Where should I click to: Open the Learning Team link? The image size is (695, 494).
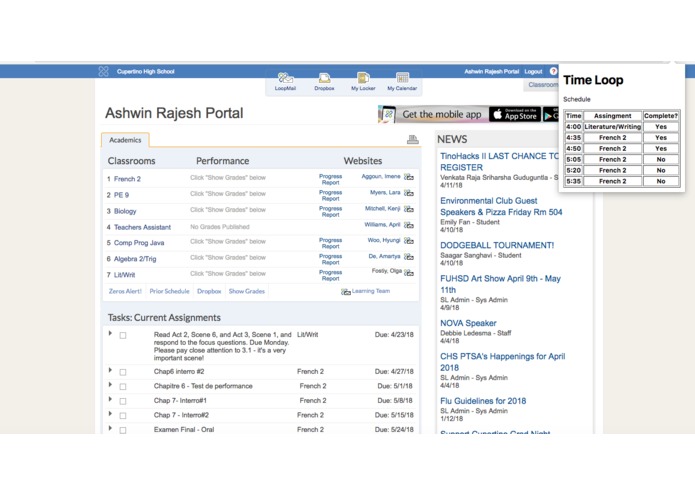coord(371,291)
